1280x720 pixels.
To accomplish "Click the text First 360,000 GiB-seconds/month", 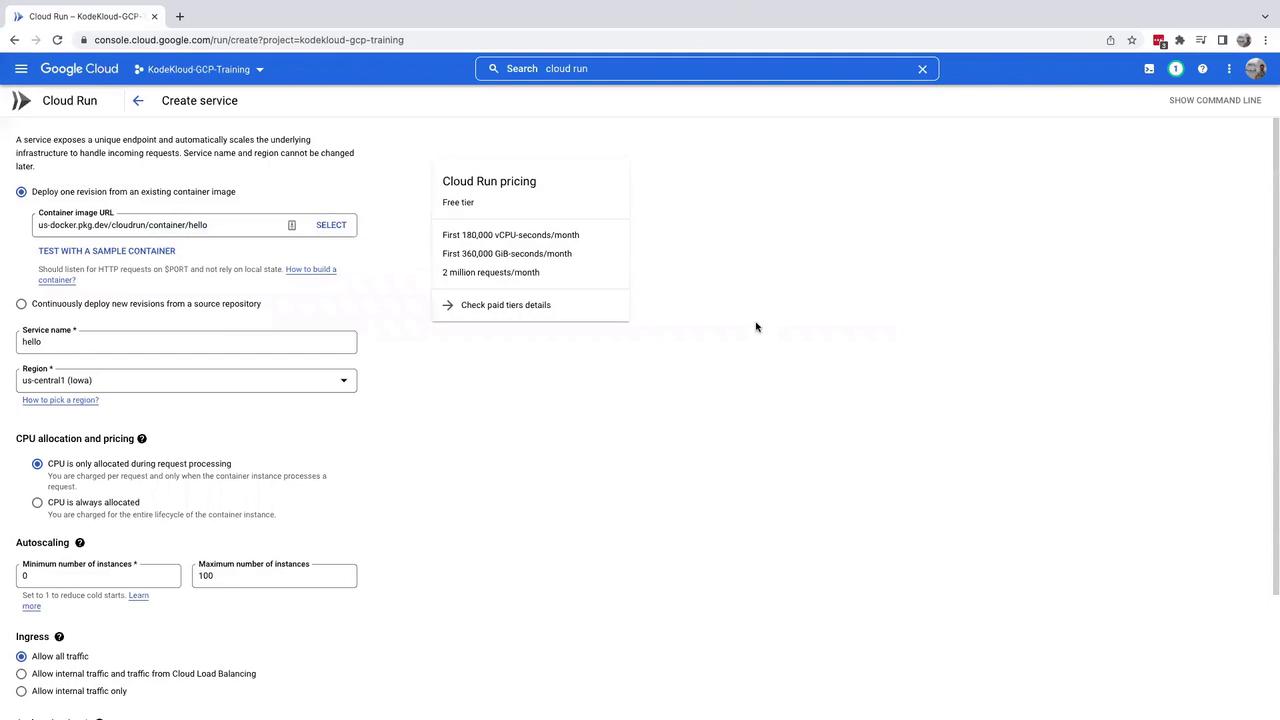I will [507, 254].
